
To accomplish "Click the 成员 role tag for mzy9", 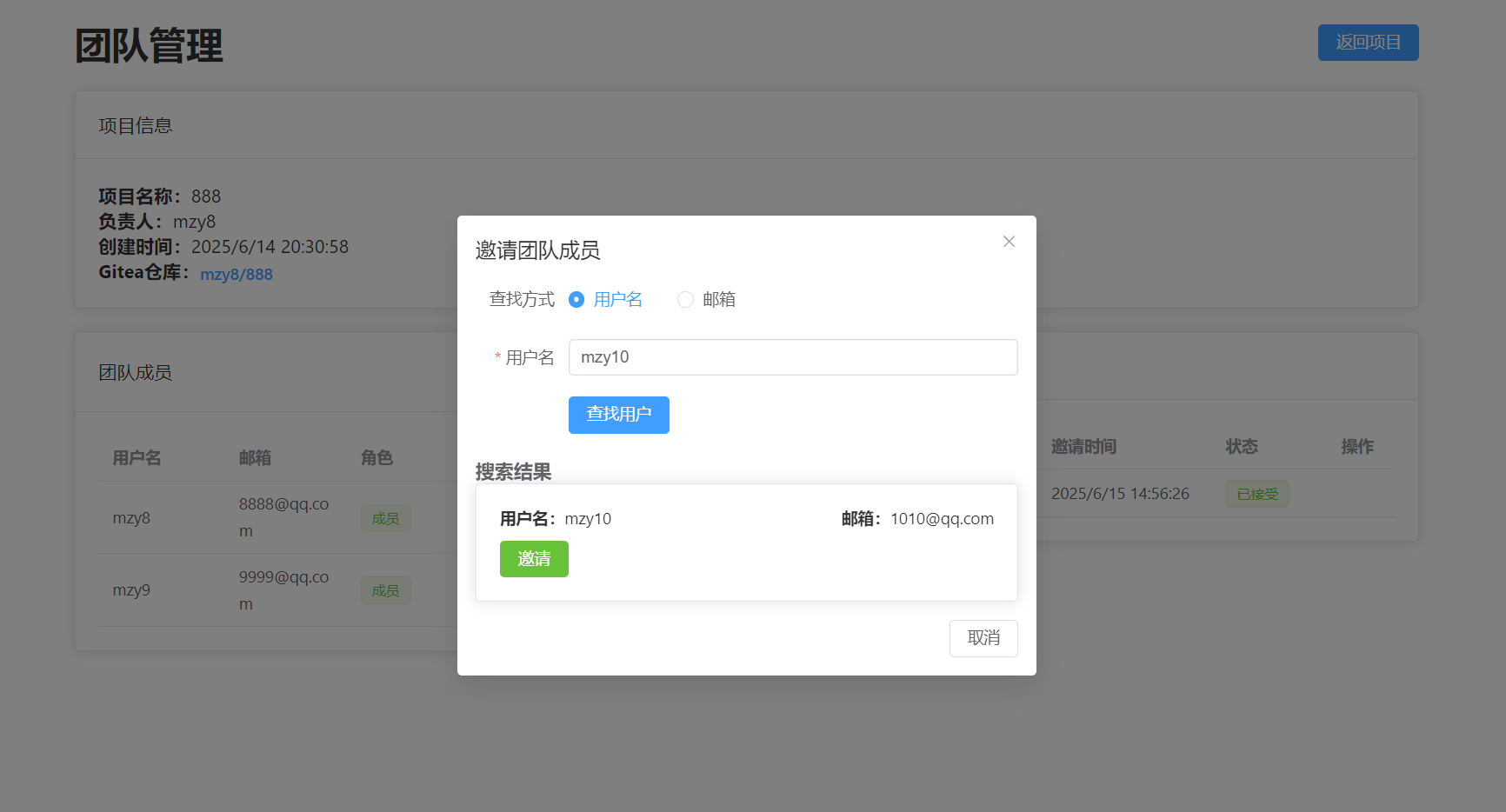I will coord(385,589).
